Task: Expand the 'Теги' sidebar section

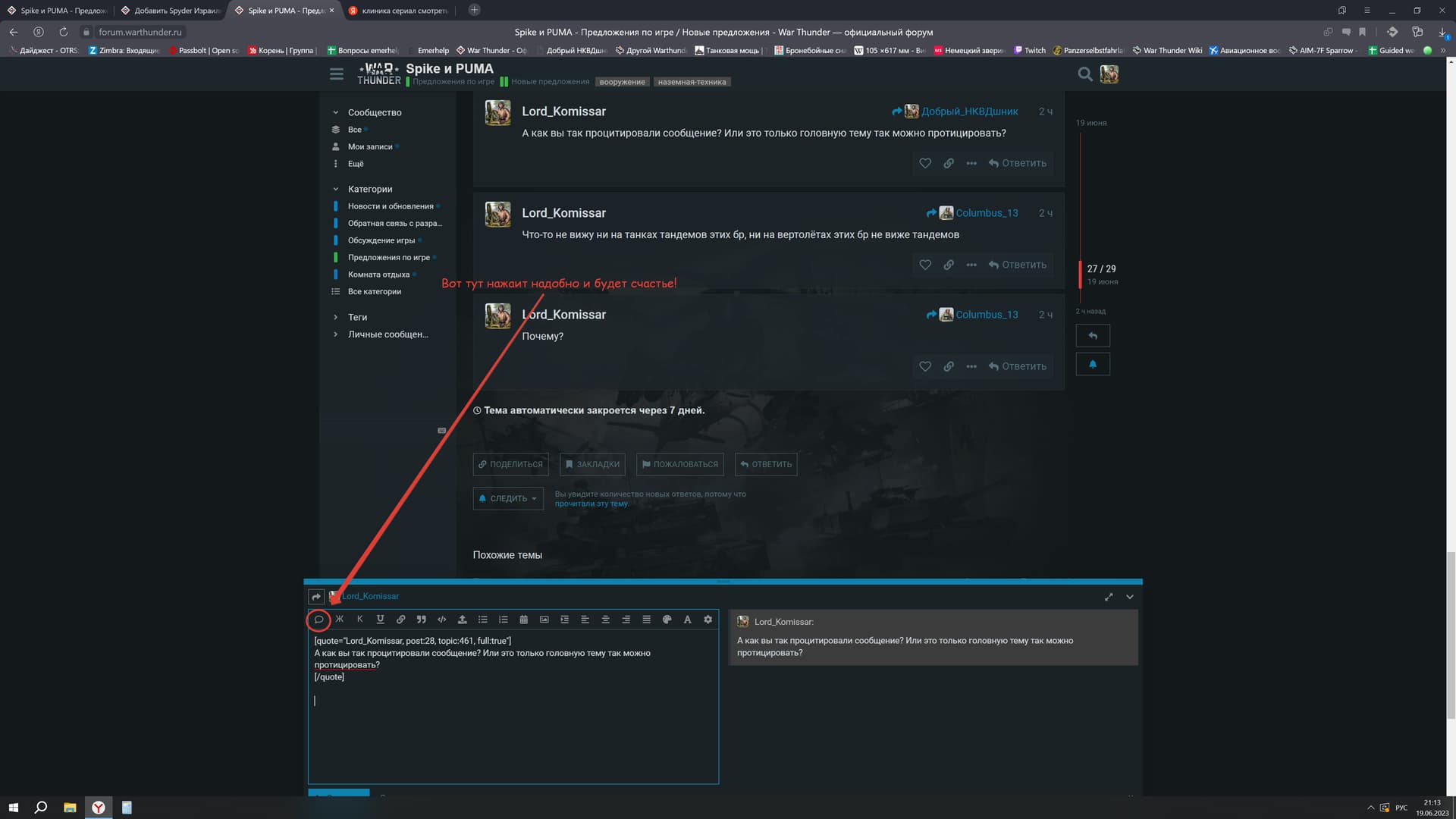Action: 357,317
